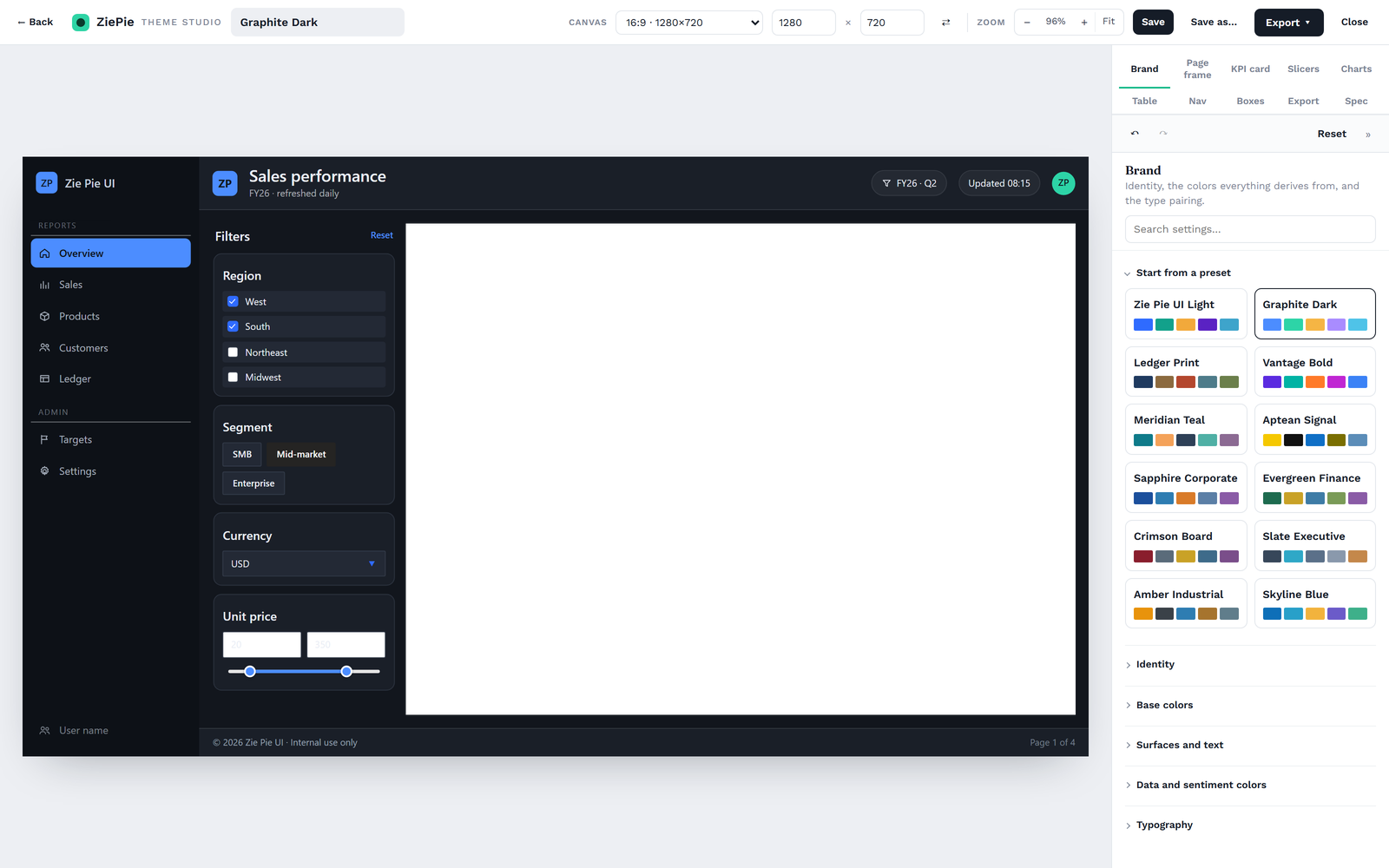Image resolution: width=1389 pixels, height=868 pixels.
Task: Open the Export dropdown button
Action: (x=1288, y=23)
